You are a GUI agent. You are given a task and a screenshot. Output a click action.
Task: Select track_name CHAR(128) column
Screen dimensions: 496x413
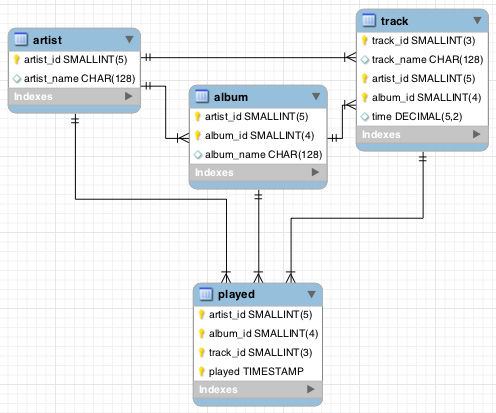coord(428,59)
